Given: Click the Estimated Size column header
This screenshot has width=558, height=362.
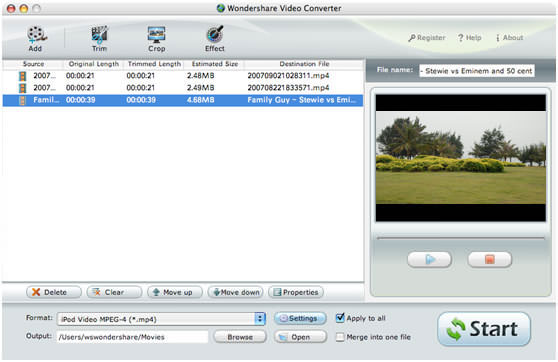Looking at the screenshot, I should 215,64.
